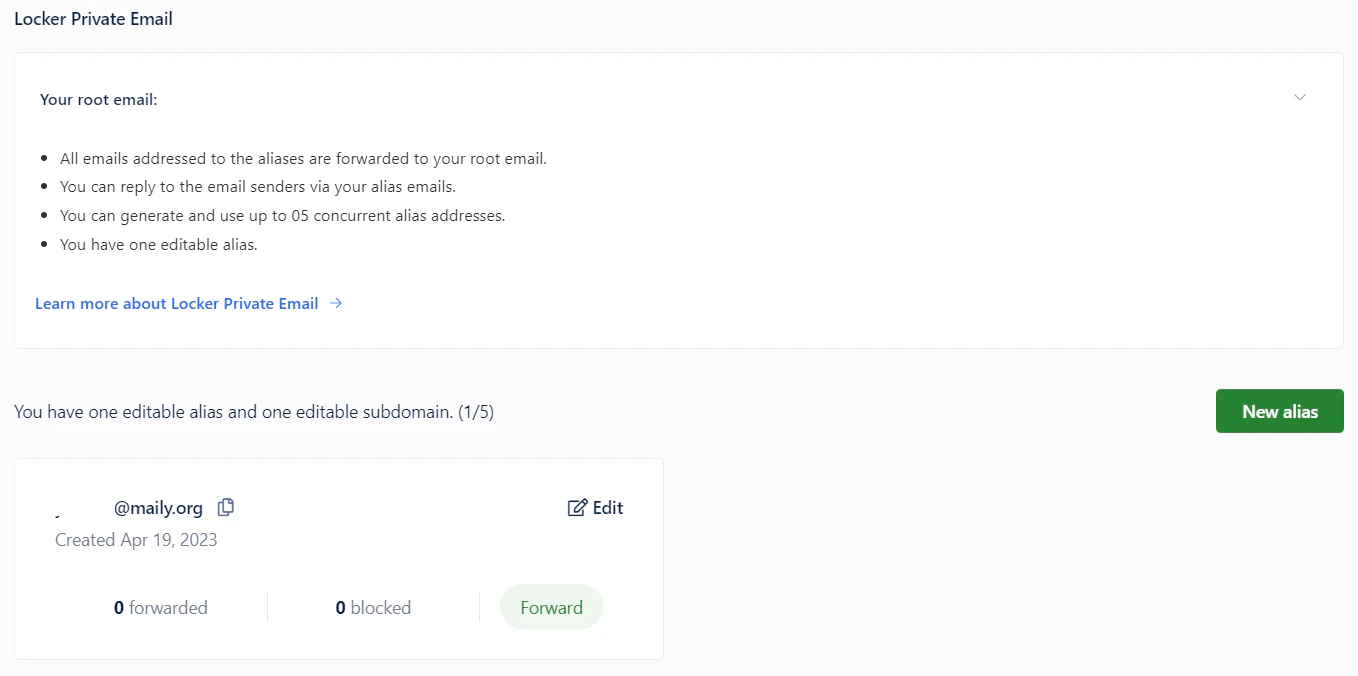Click the 0 forwarded counter
This screenshot has height=676, width=1358.
tap(160, 607)
